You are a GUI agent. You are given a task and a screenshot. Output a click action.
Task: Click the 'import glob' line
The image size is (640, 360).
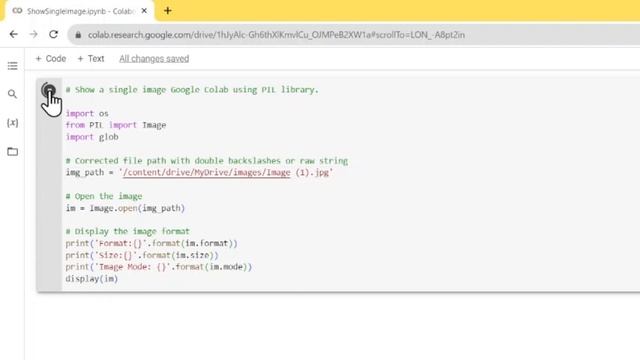point(92,137)
